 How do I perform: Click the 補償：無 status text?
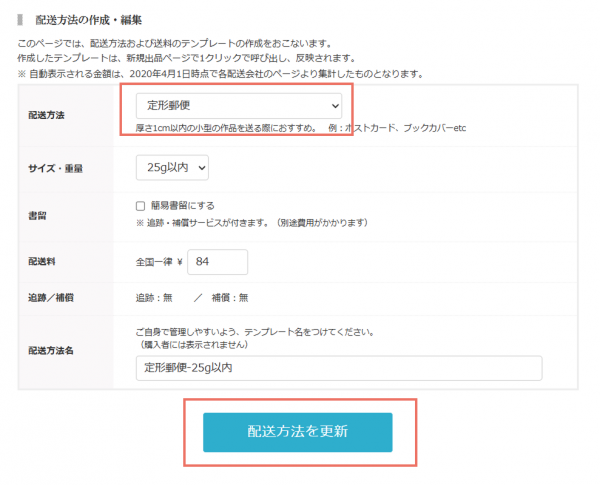229,297
